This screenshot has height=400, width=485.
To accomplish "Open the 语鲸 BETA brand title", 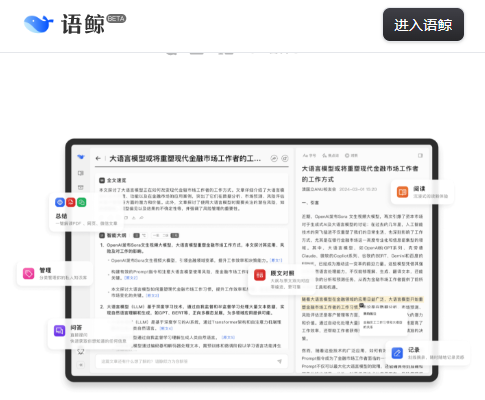I will 93,24.
